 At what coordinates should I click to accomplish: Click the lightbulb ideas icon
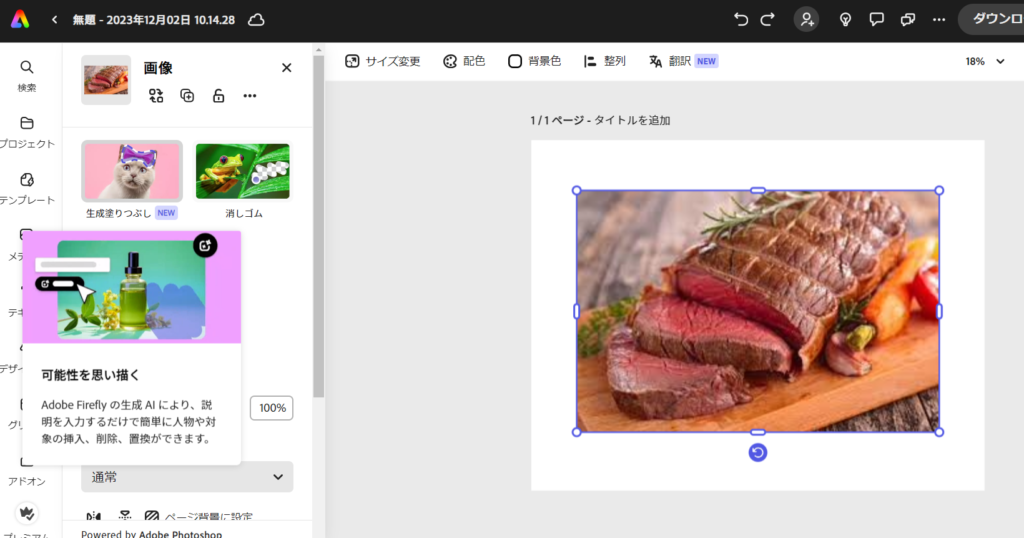click(845, 19)
